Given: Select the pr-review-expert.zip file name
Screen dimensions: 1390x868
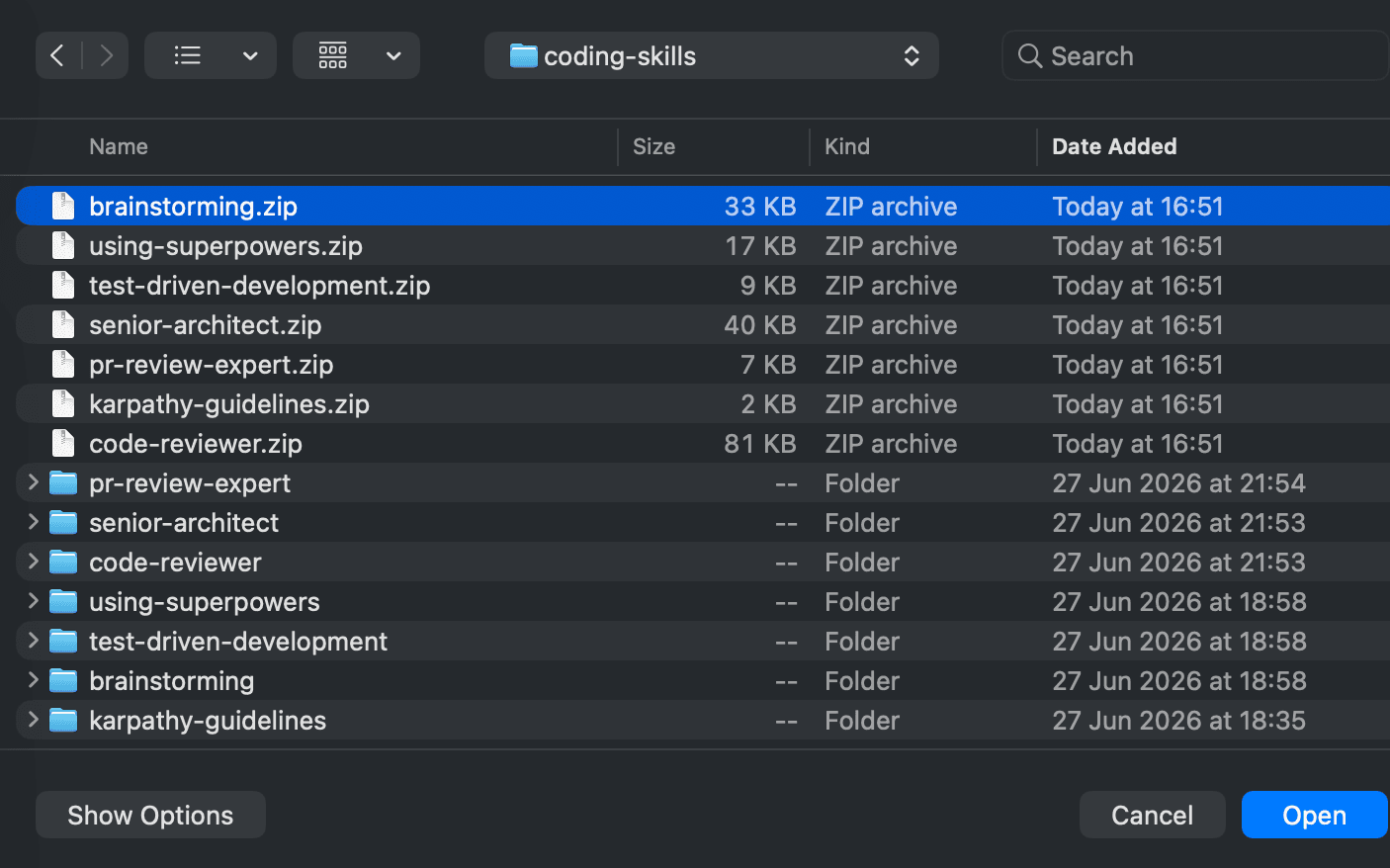Looking at the screenshot, I should (x=211, y=364).
